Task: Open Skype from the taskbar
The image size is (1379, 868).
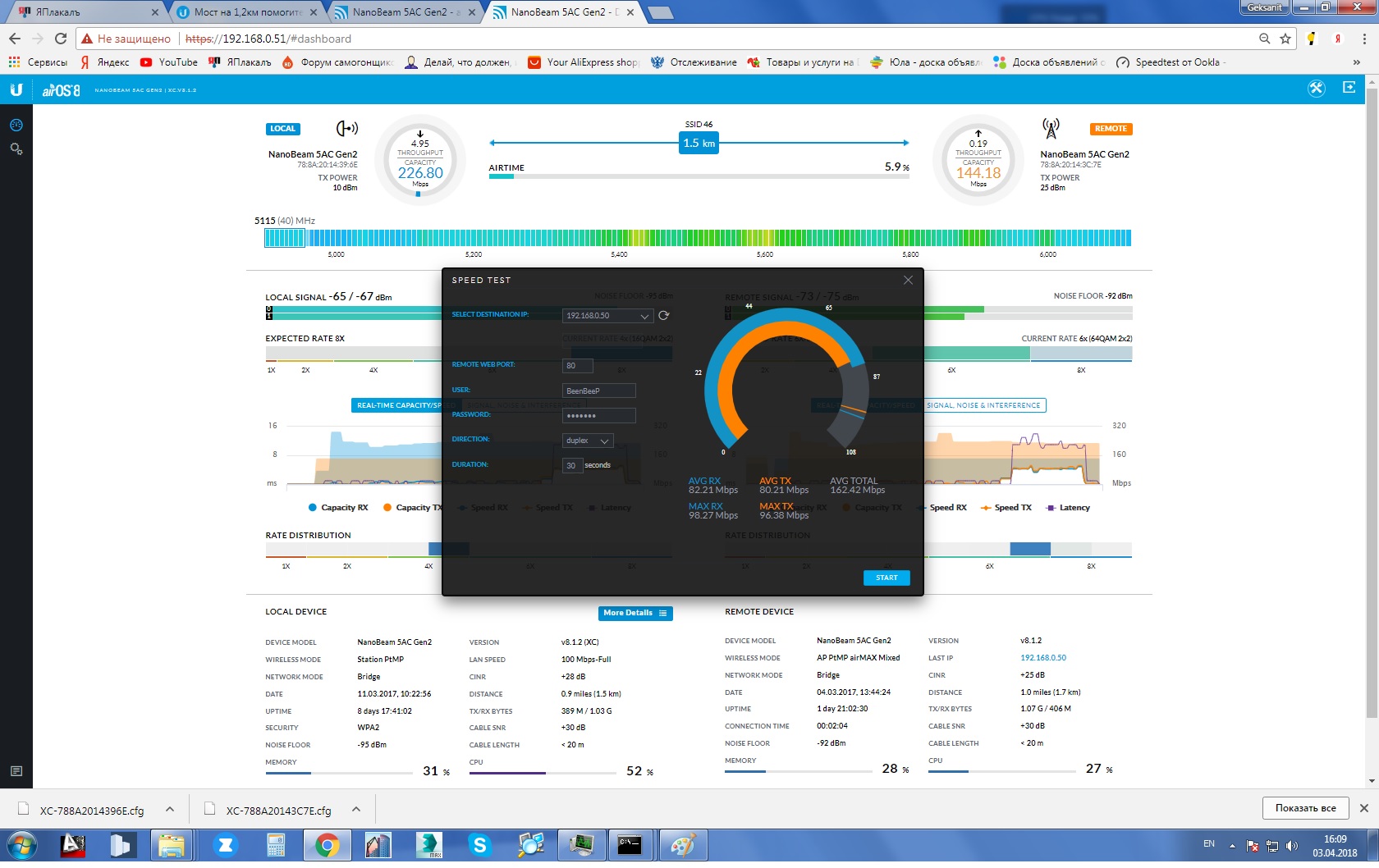Action: (x=479, y=846)
